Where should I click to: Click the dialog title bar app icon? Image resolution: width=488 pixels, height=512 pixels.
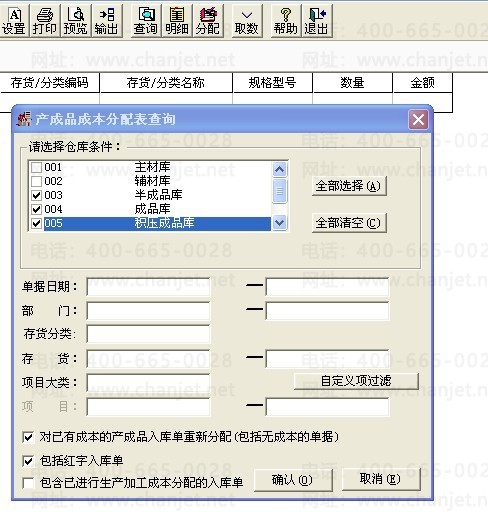click(24, 119)
